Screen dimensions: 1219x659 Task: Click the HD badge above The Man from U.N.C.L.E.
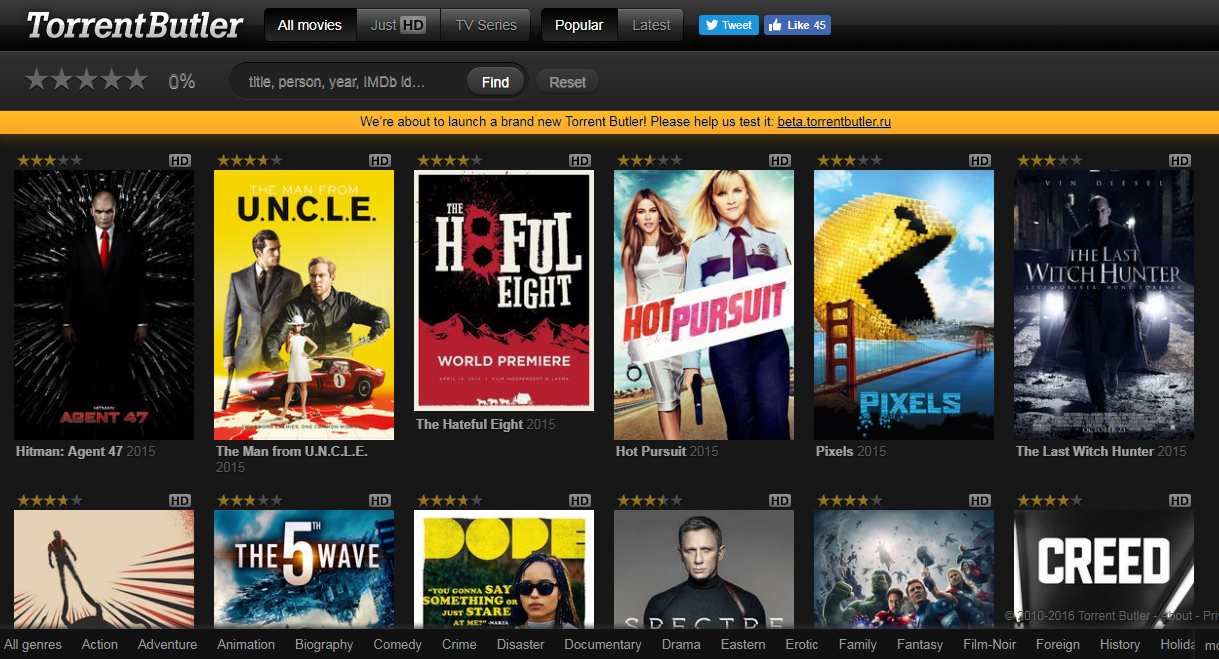click(x=380, y=160)
